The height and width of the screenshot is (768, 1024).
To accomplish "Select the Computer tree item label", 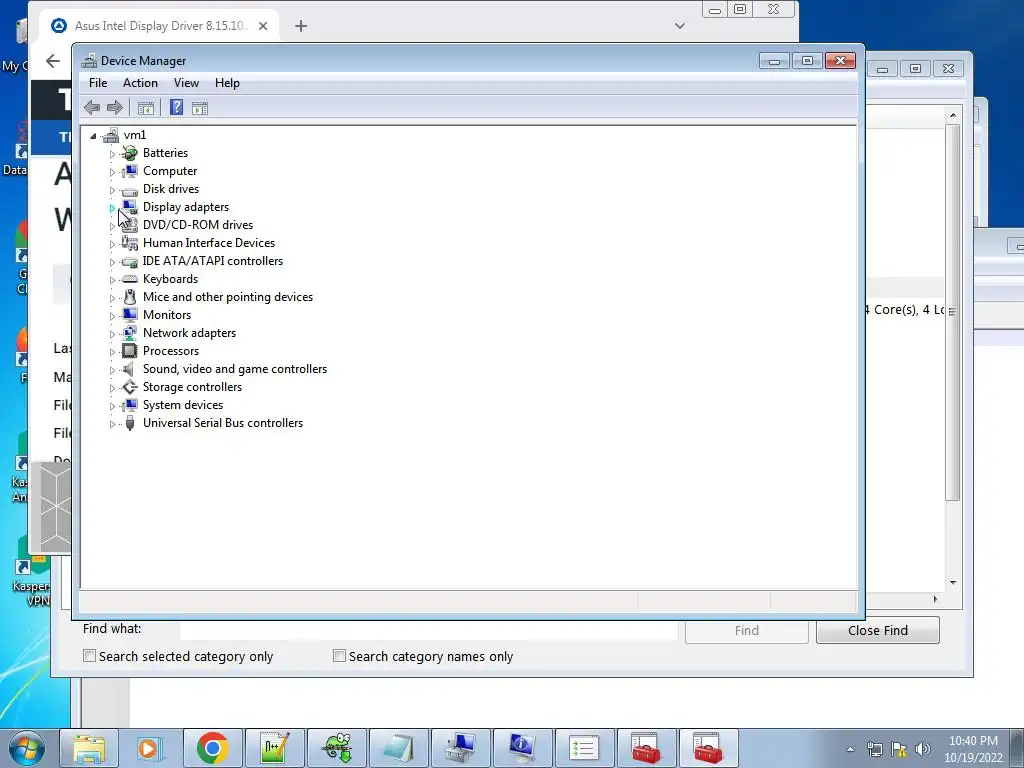I will click(x=170, y=171).
